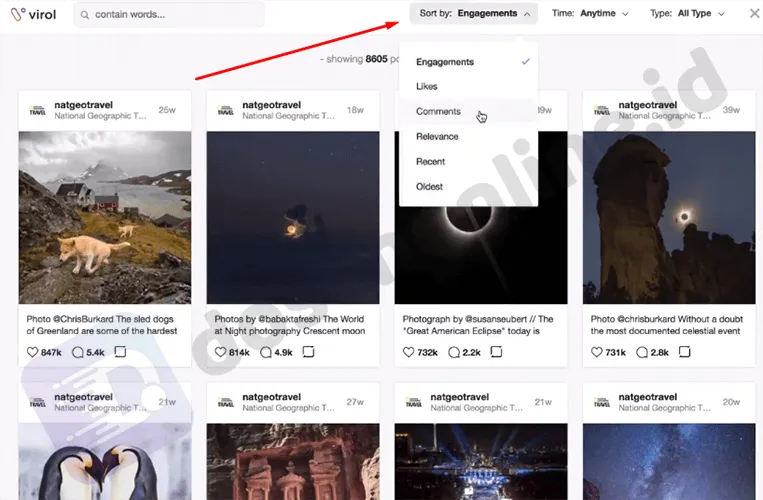
Task: Click the bookmark icon on the sled dogs post
Action: [120, 352]
